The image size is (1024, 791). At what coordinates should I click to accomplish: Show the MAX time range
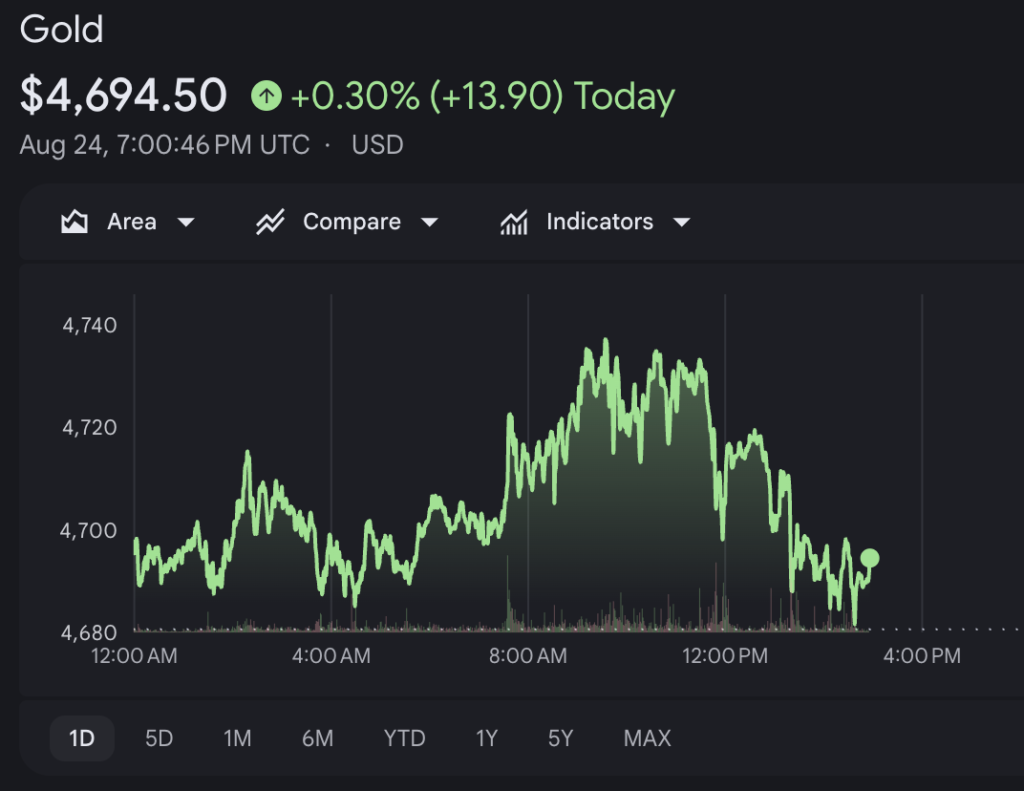(x=647, y=739)
